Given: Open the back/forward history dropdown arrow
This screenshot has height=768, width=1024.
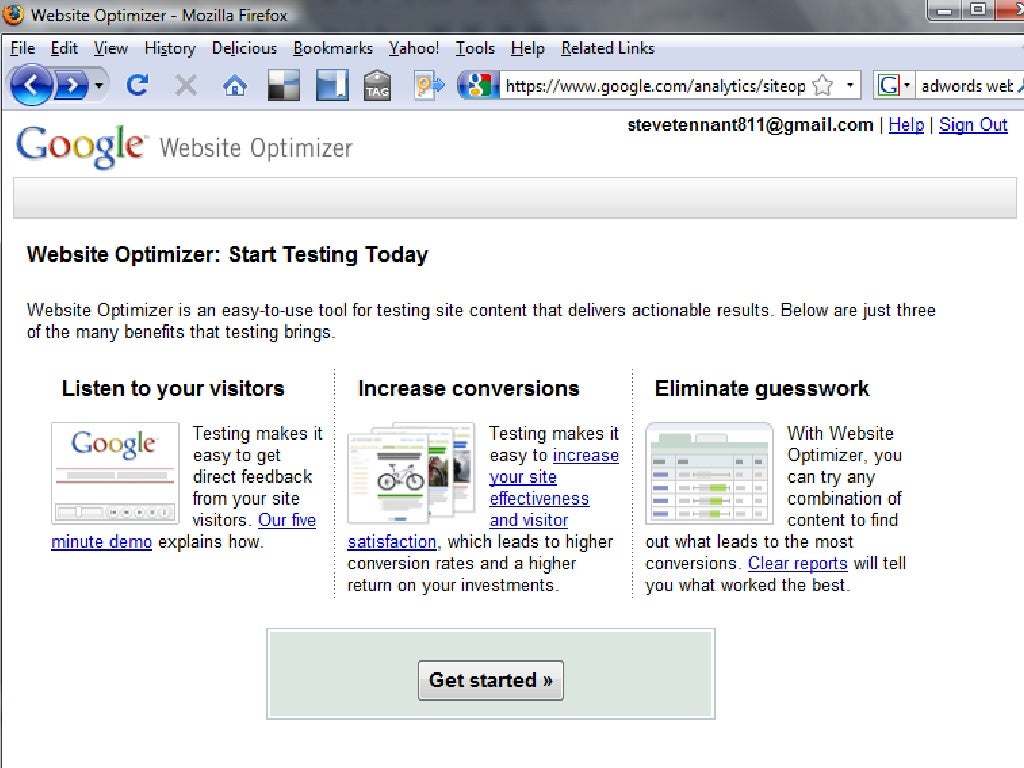Looking at the screenshot, I should 99,85.
